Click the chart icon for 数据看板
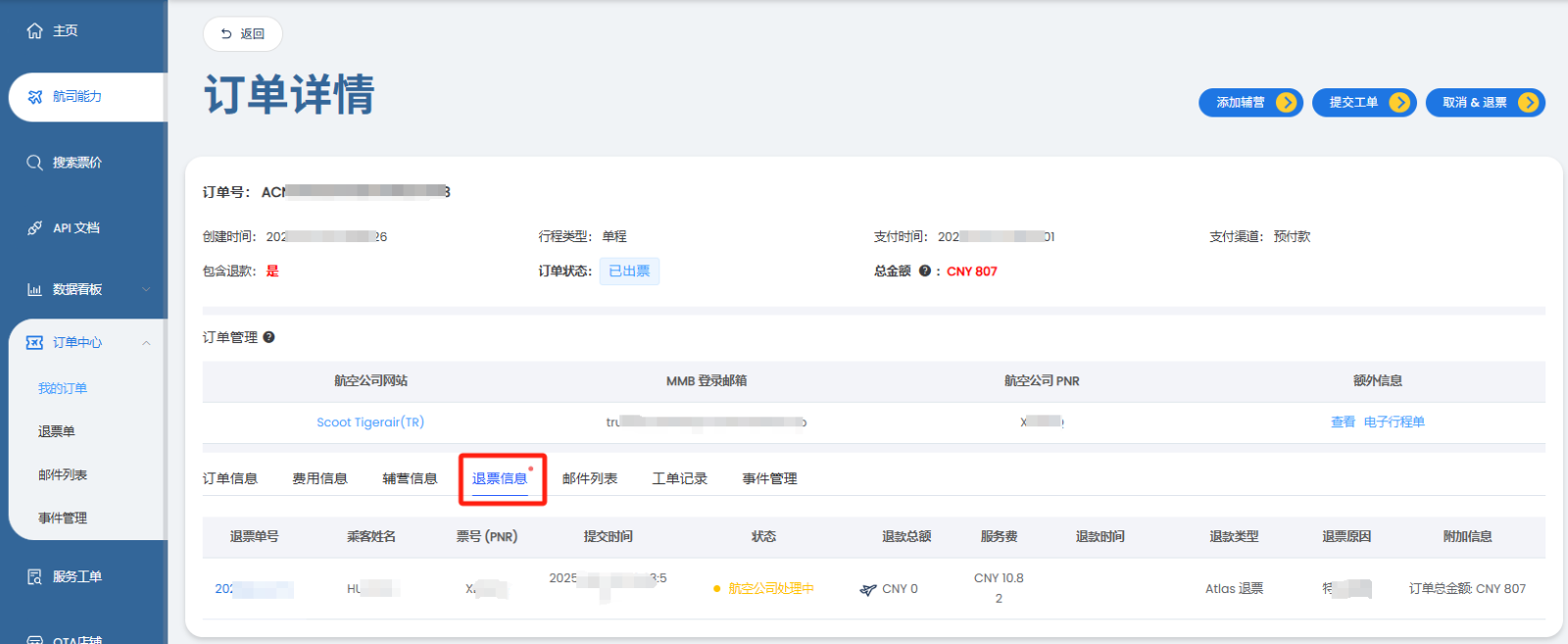Viewport: 1568px width, 644px height. point(34,289)
